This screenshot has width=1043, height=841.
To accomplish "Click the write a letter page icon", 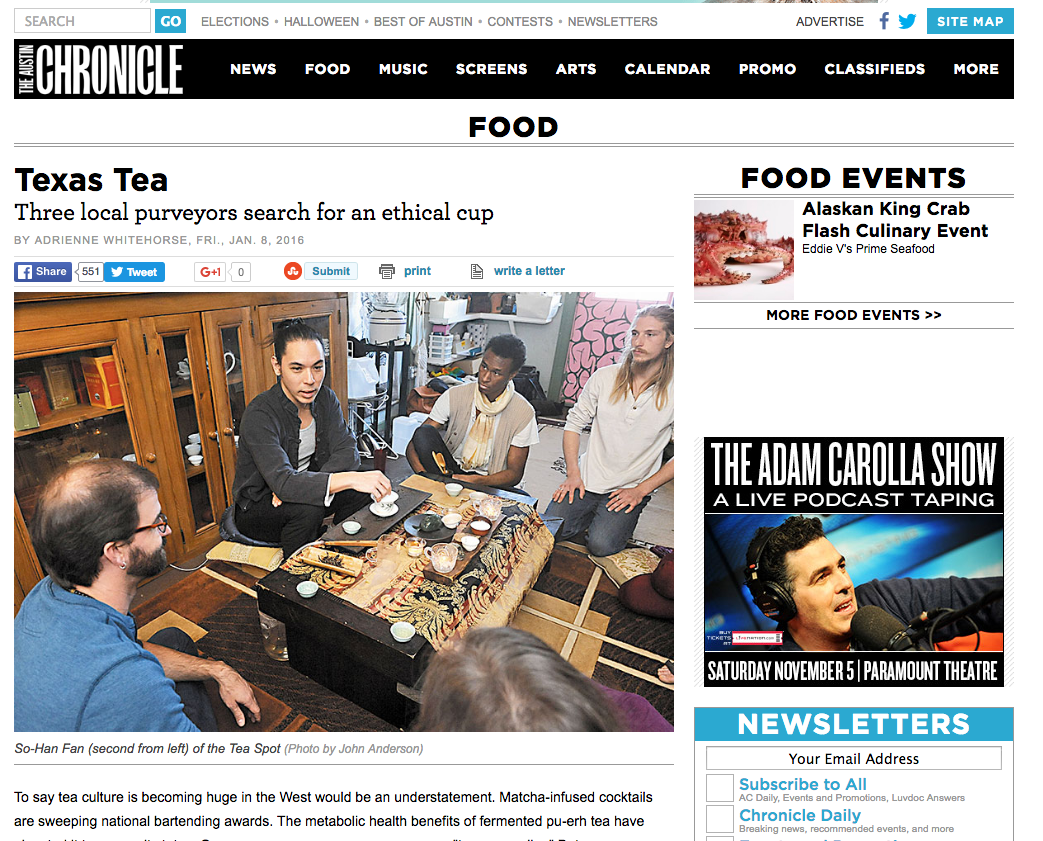I will (x=477, y=271).
